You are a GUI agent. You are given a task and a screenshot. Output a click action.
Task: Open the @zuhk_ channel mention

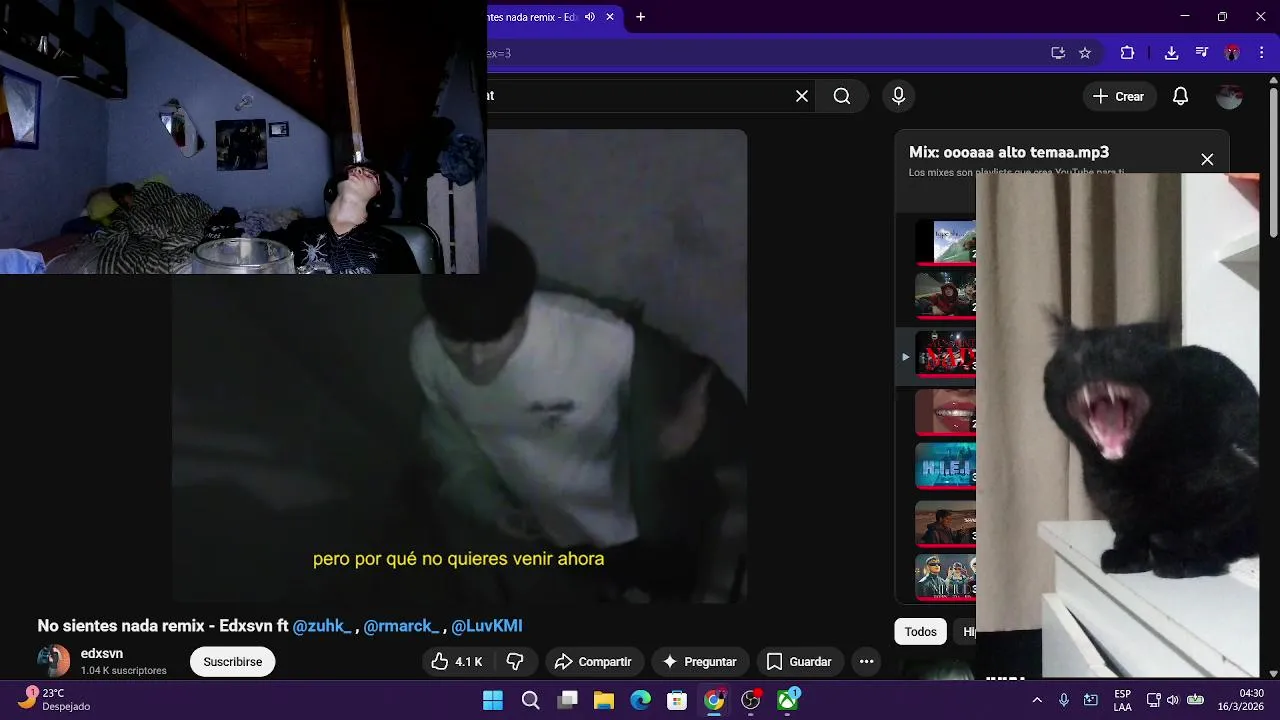click(322, 626)
